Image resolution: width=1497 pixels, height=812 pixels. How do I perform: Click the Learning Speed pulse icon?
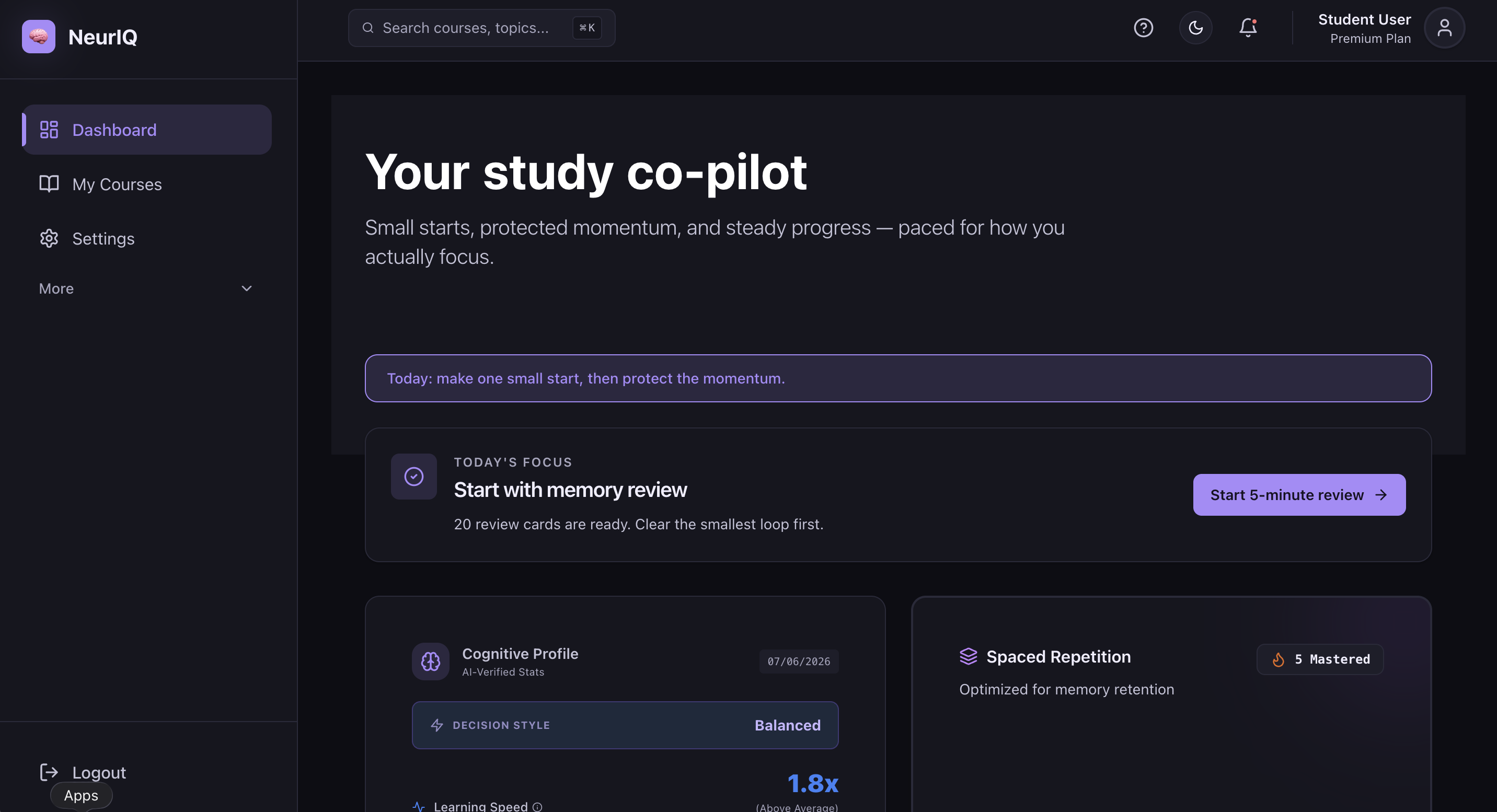(x=418, y=806)
